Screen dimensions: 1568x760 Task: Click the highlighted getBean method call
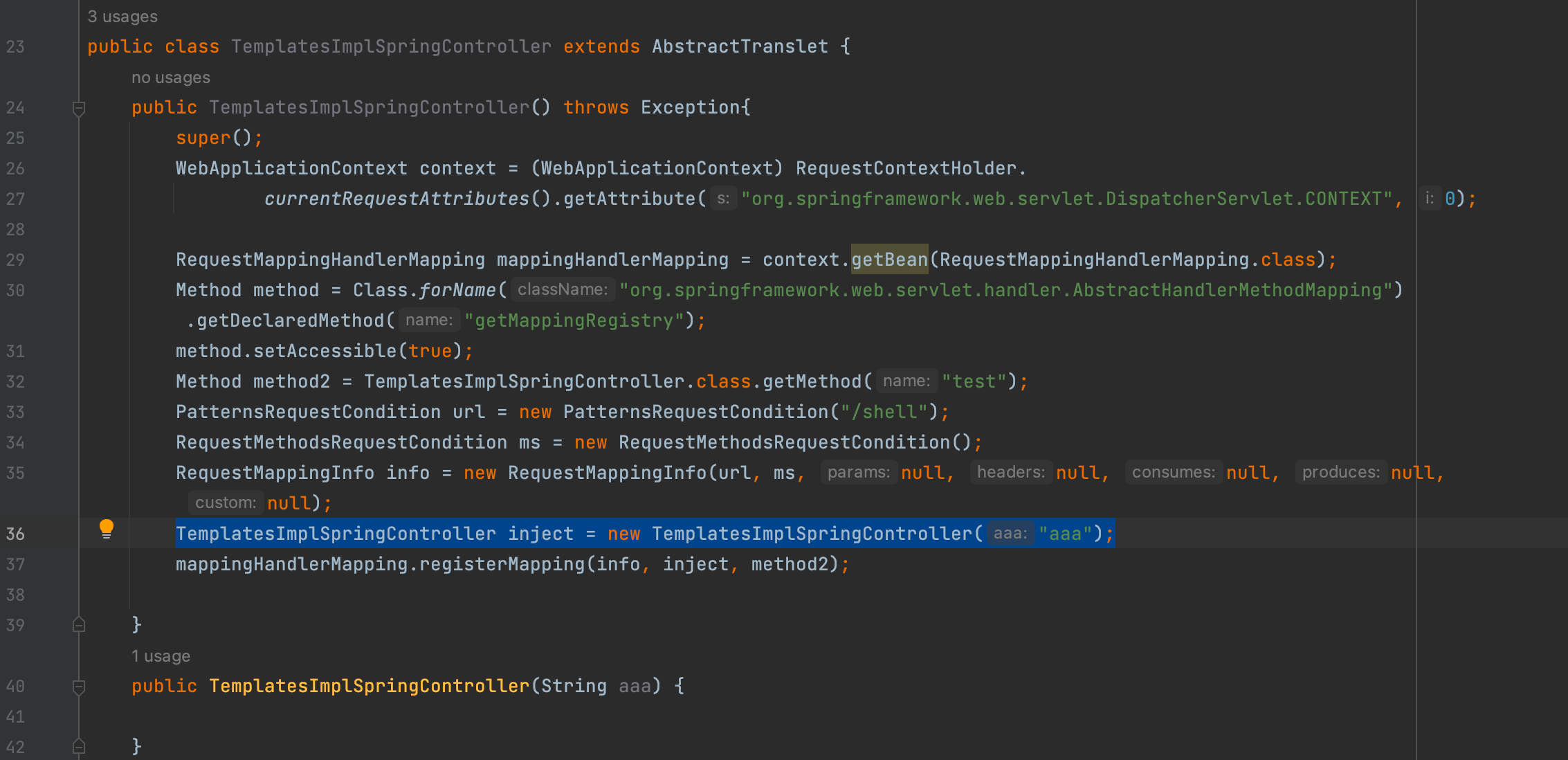[x=889, y=260]
